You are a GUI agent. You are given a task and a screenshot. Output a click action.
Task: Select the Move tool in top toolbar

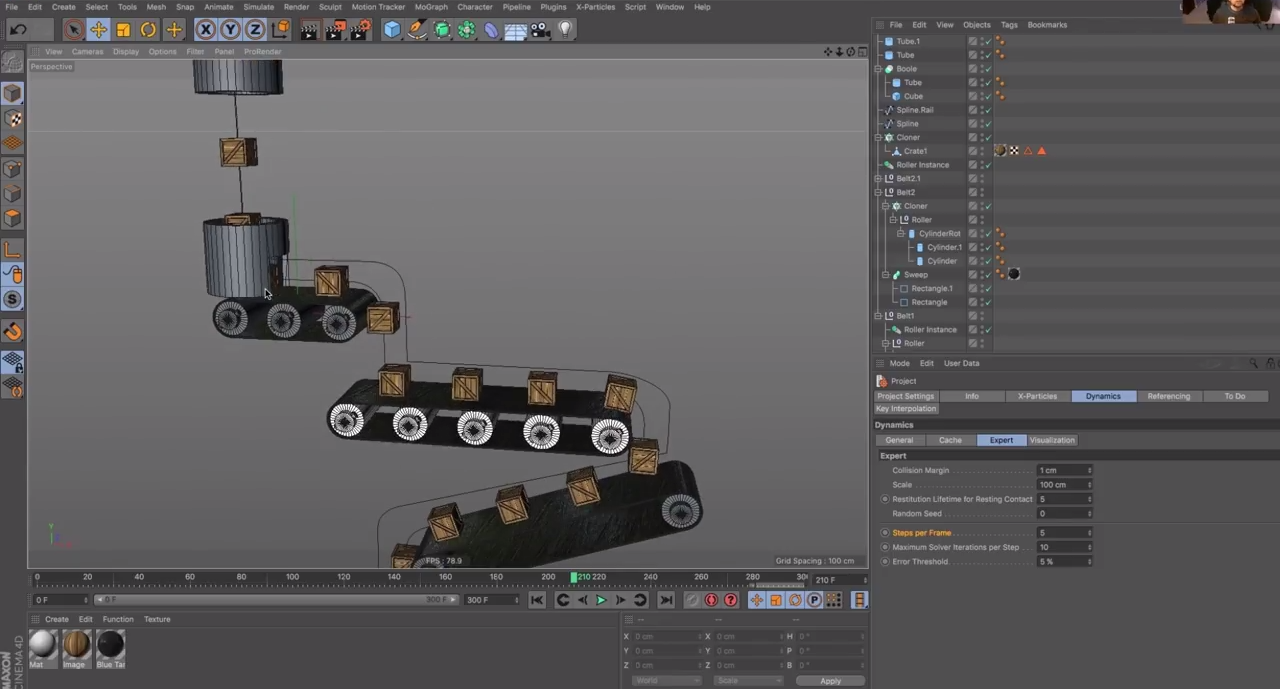point(98,30)
